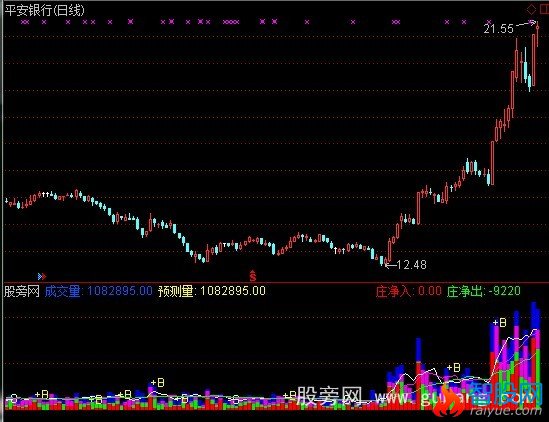
Task: Click the 12.48 low price label
Action: pos(412,265)
